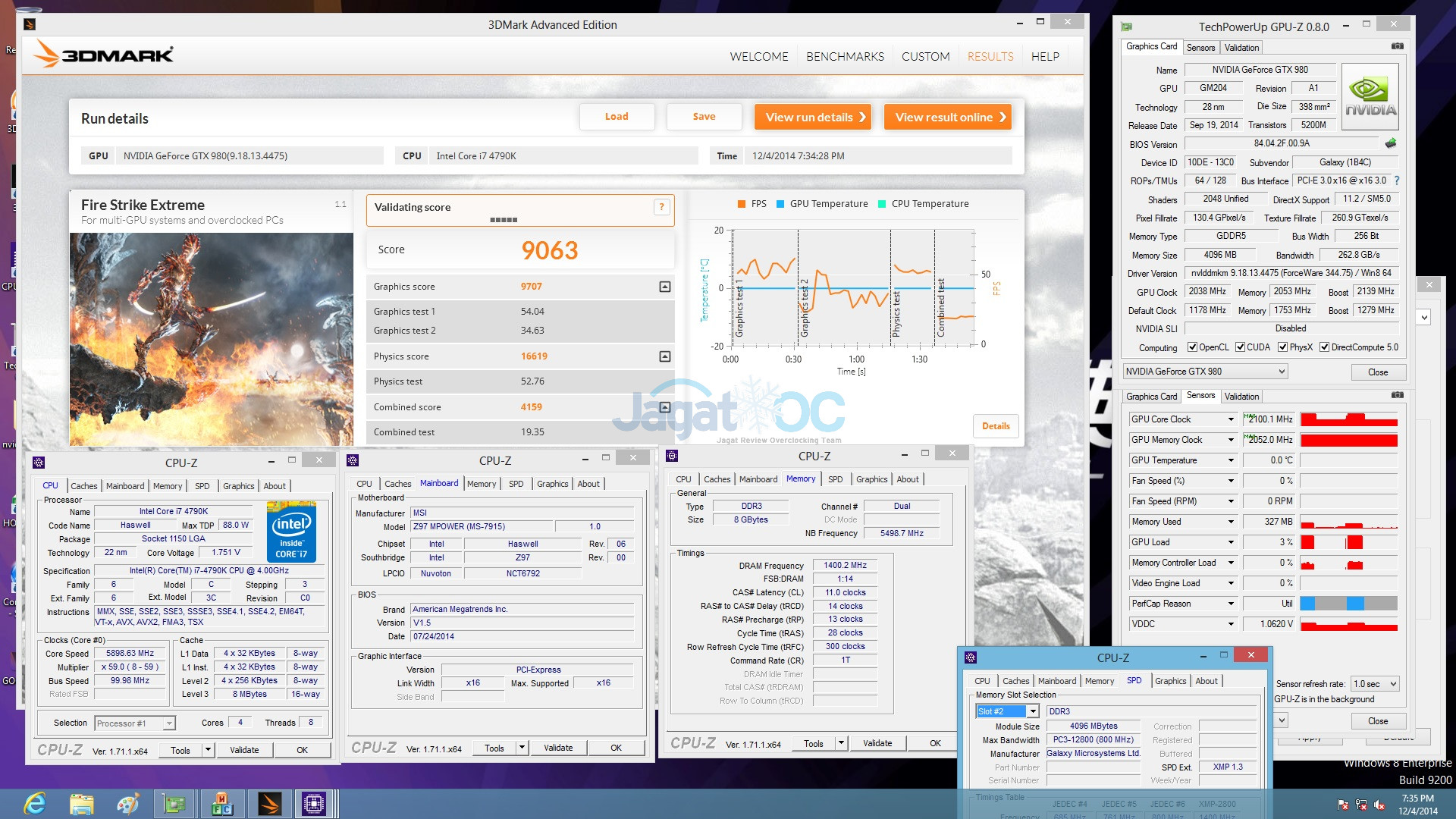This screenshot has height=819, width=1456.
Task: Click Validating score help question icon
Action: tap(661, 207)
